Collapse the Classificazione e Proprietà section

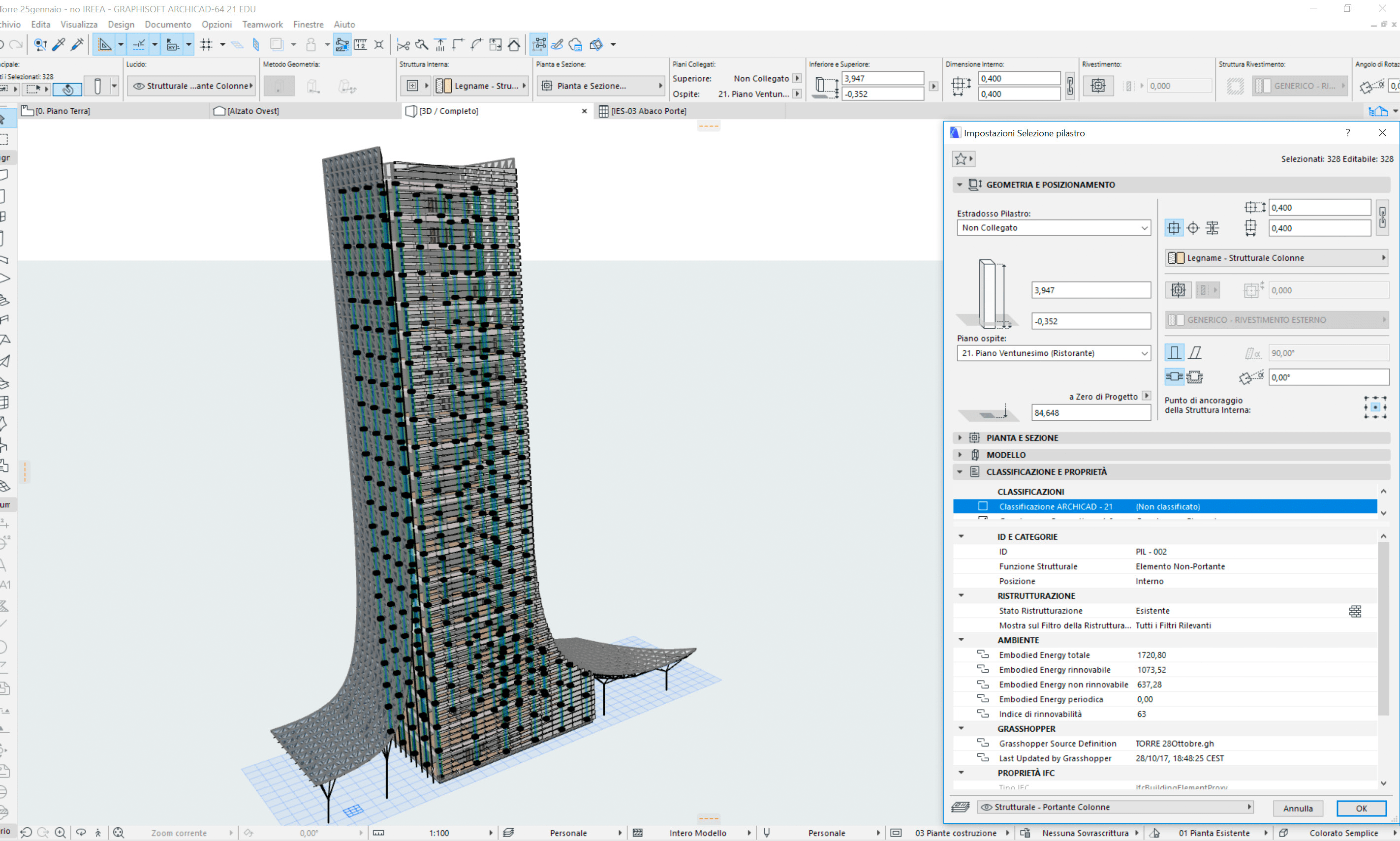(960, 471)
